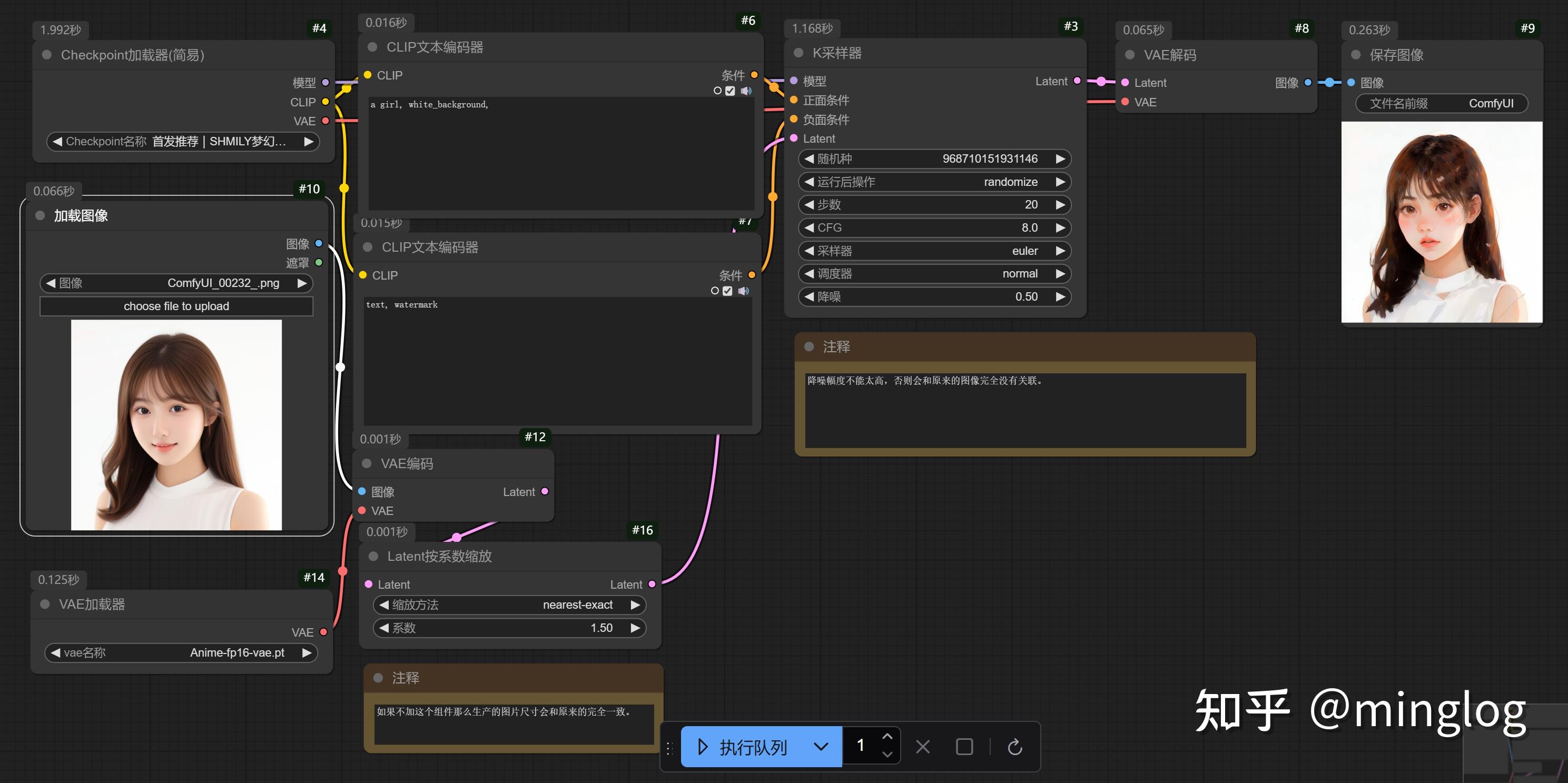
Task: Open the 执行队列 dropdown chevron
Action: tap(821, 747)
